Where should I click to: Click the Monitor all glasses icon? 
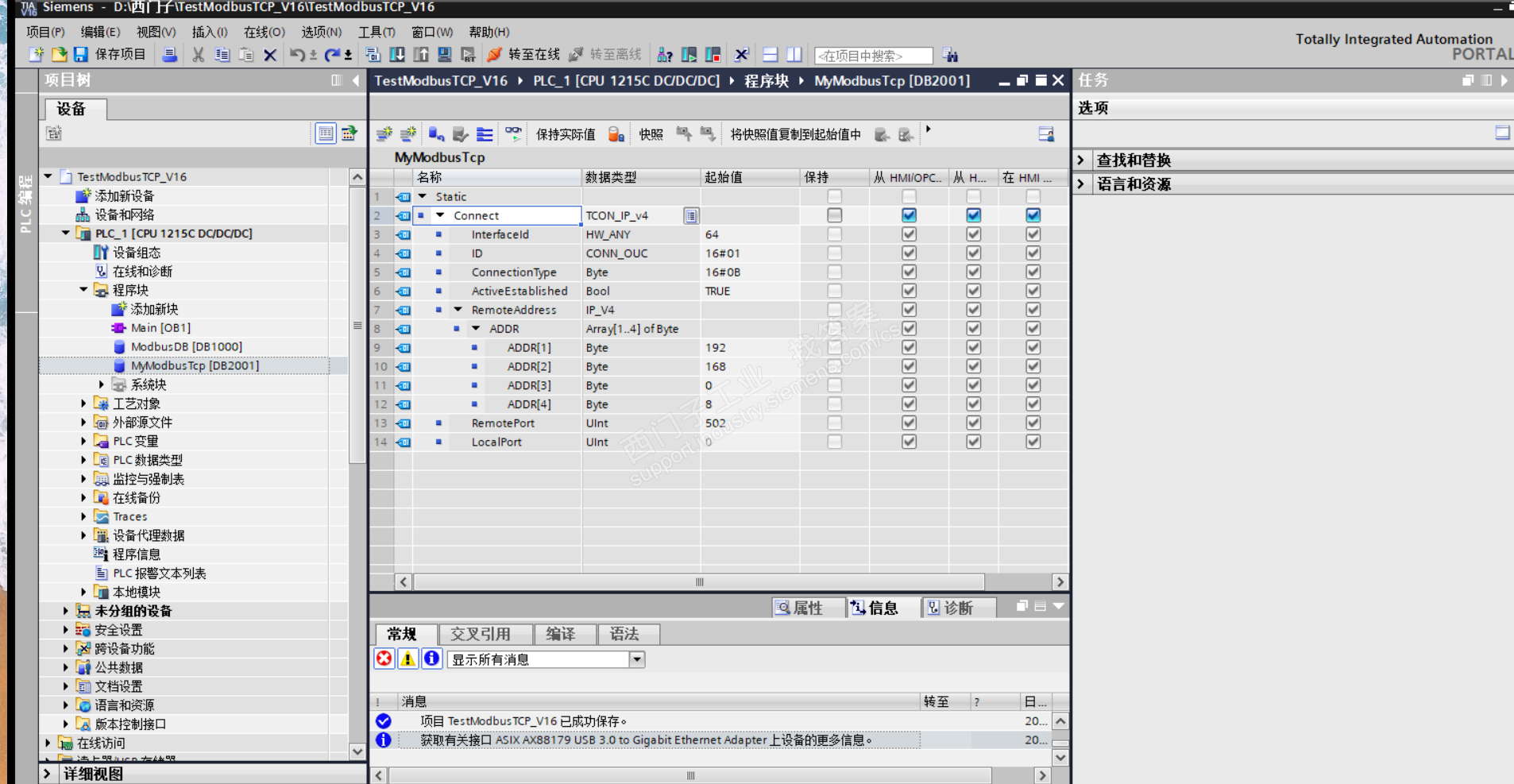514,134
